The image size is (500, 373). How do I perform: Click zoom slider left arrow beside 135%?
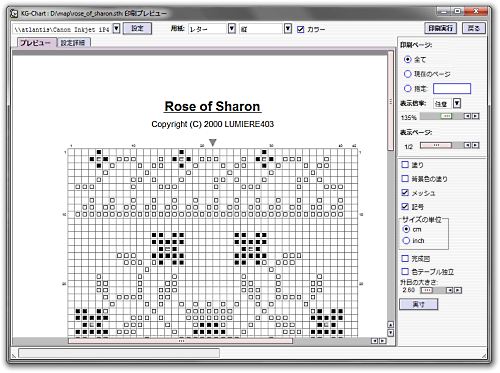tap(467, 116)
